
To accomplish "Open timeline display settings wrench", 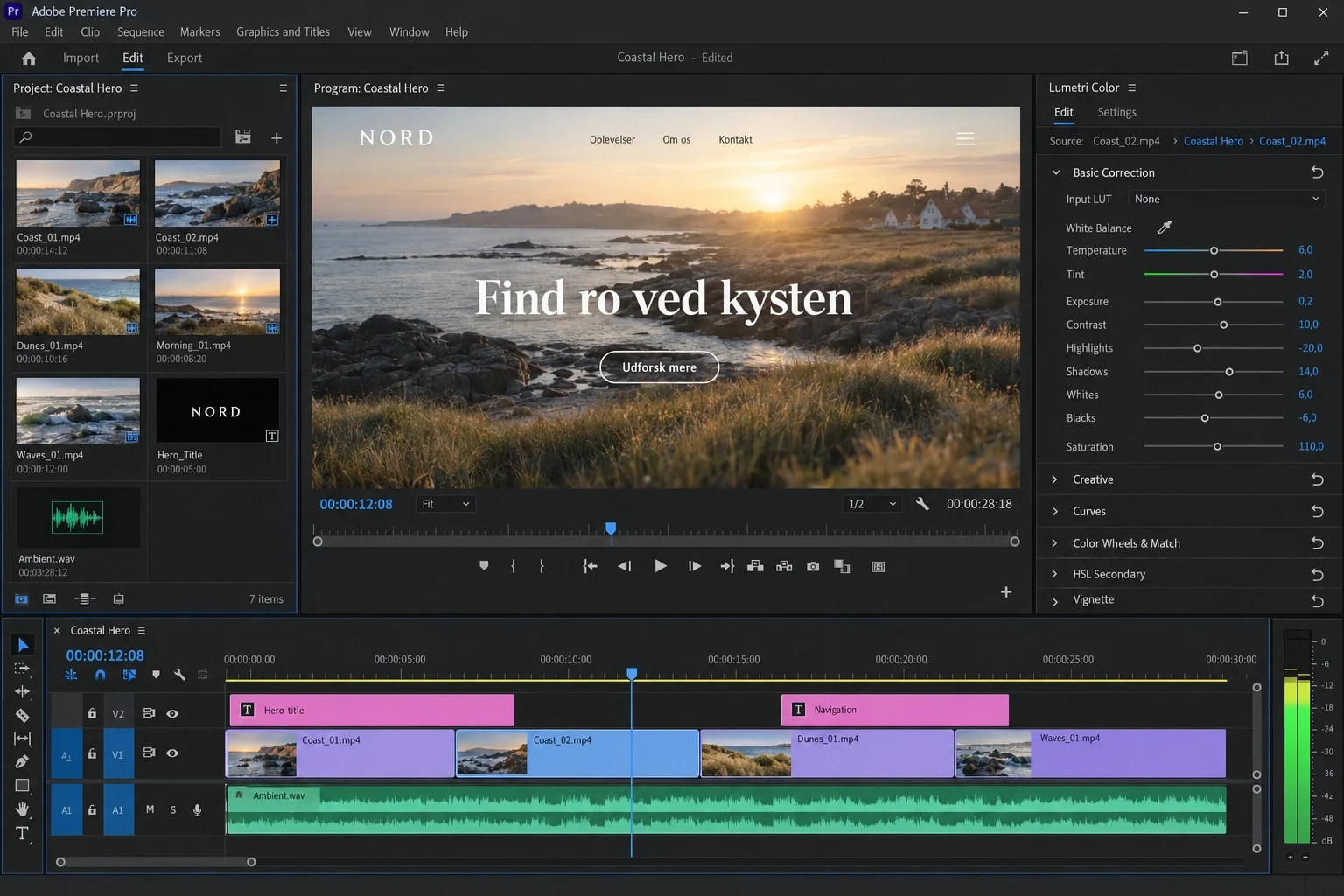I will point(179,675).
